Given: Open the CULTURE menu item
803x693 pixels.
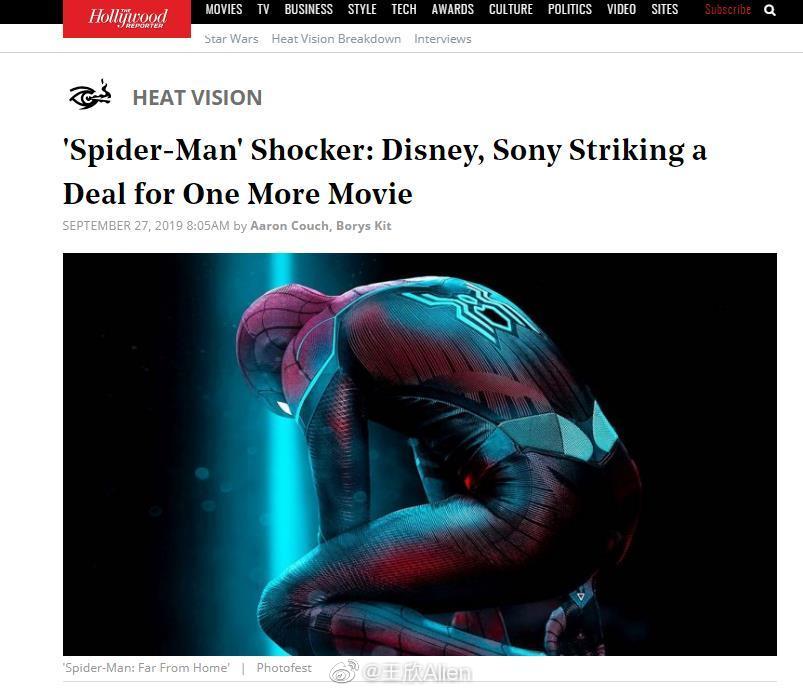Looking at the screenshot, I should point(511,10).
